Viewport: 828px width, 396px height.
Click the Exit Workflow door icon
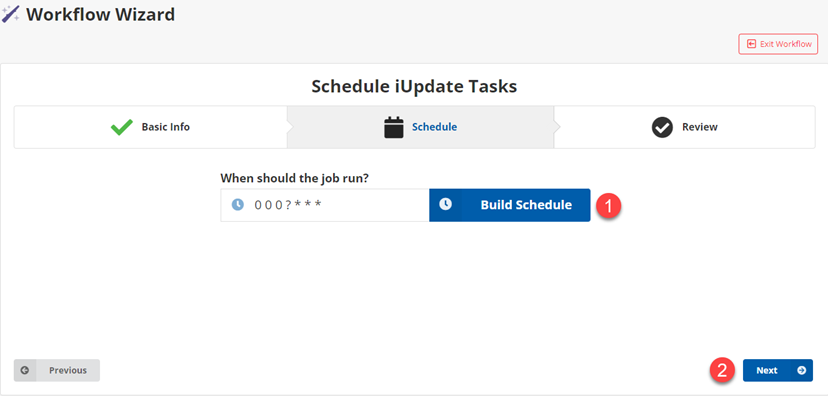(751, 44)
